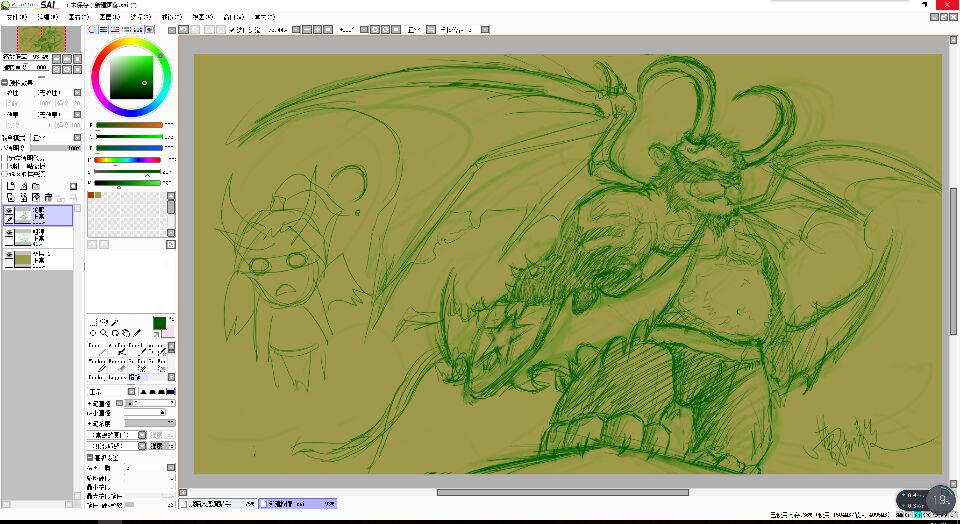Image resolution: width=960 pixels, height=524 pixels.
Task: Select the magic wand tool
Action: click(x=115, y=321)
